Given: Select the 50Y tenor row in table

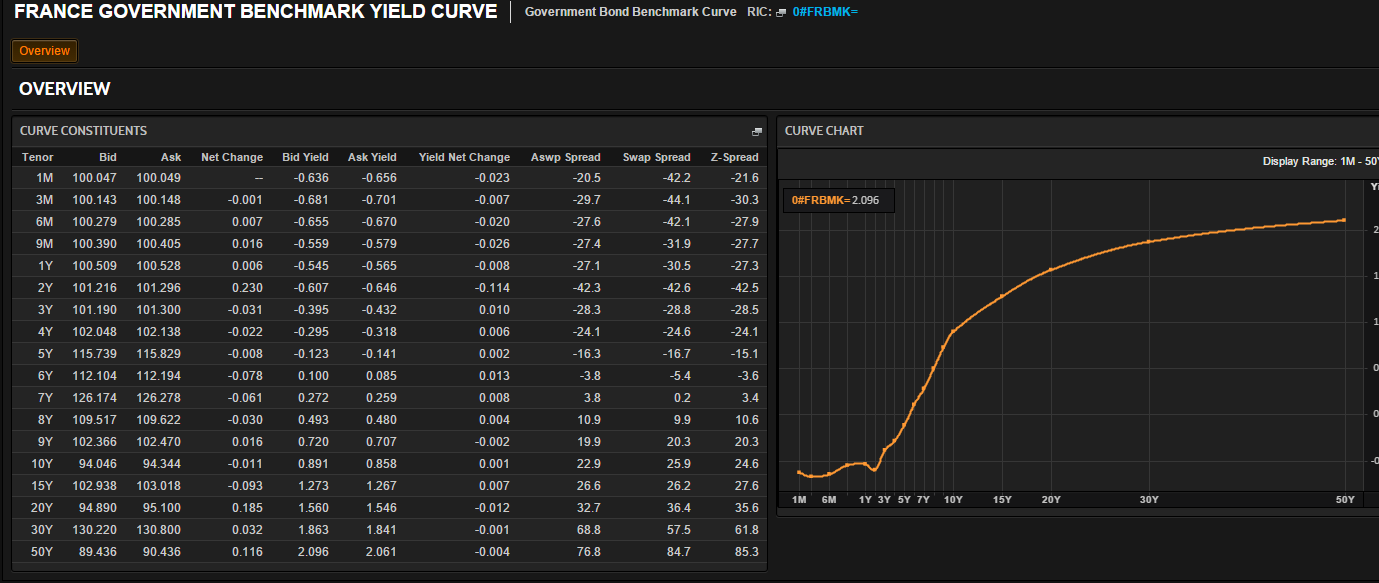Looking at the screenshot, I should click(390, 552).
